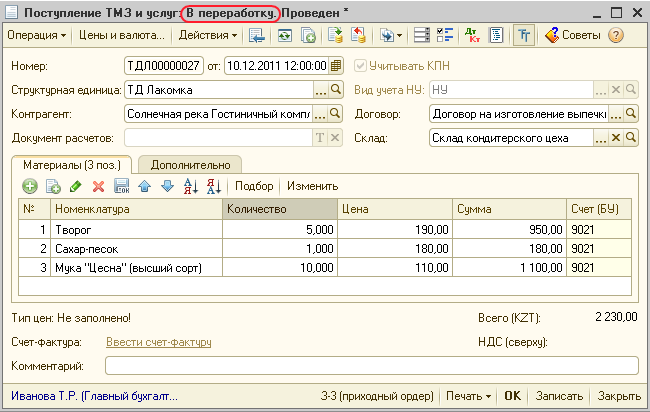Open the Дт/Кт postings icon
The image size is (650, 412).
pyautogui.click(x=474, y=35)
